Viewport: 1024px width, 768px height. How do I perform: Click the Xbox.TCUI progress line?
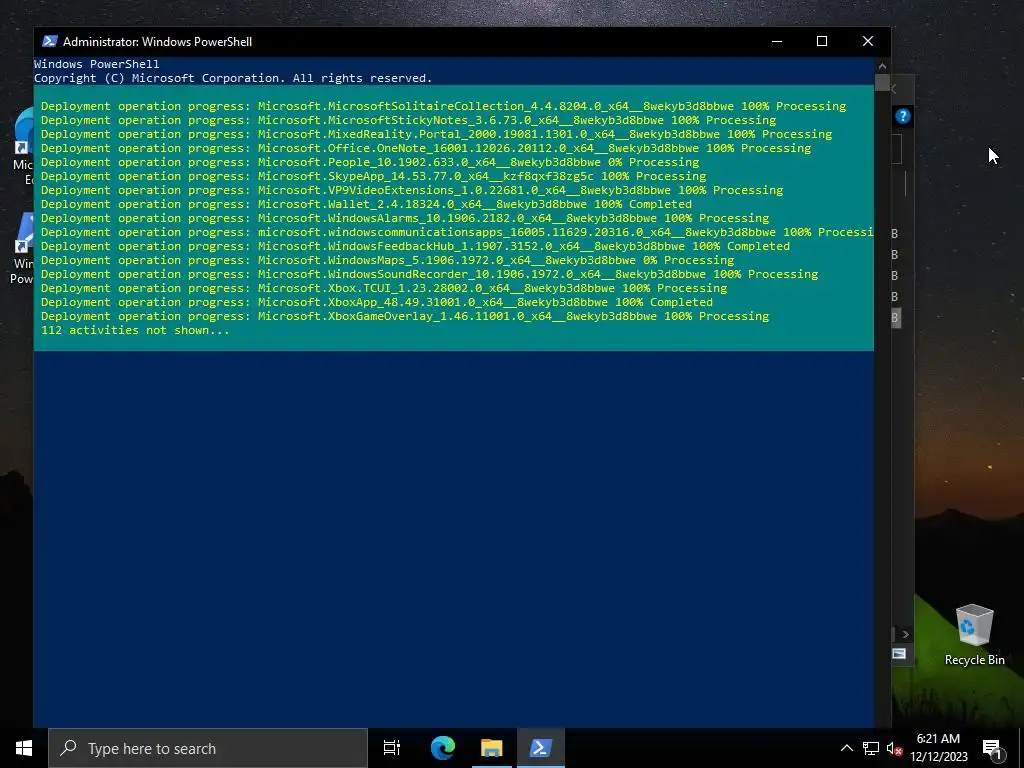pos(384,288)
